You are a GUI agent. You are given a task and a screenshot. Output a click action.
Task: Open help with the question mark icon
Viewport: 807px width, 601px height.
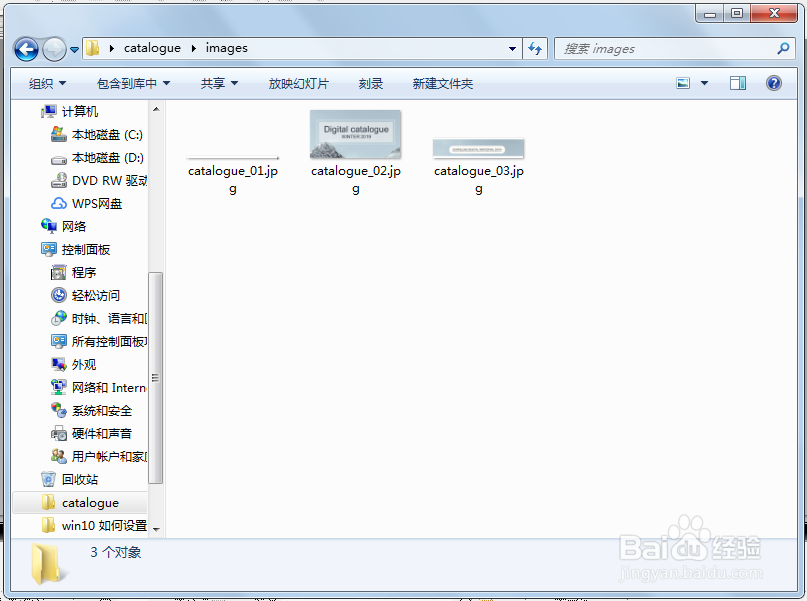click(x=774, y=83)
